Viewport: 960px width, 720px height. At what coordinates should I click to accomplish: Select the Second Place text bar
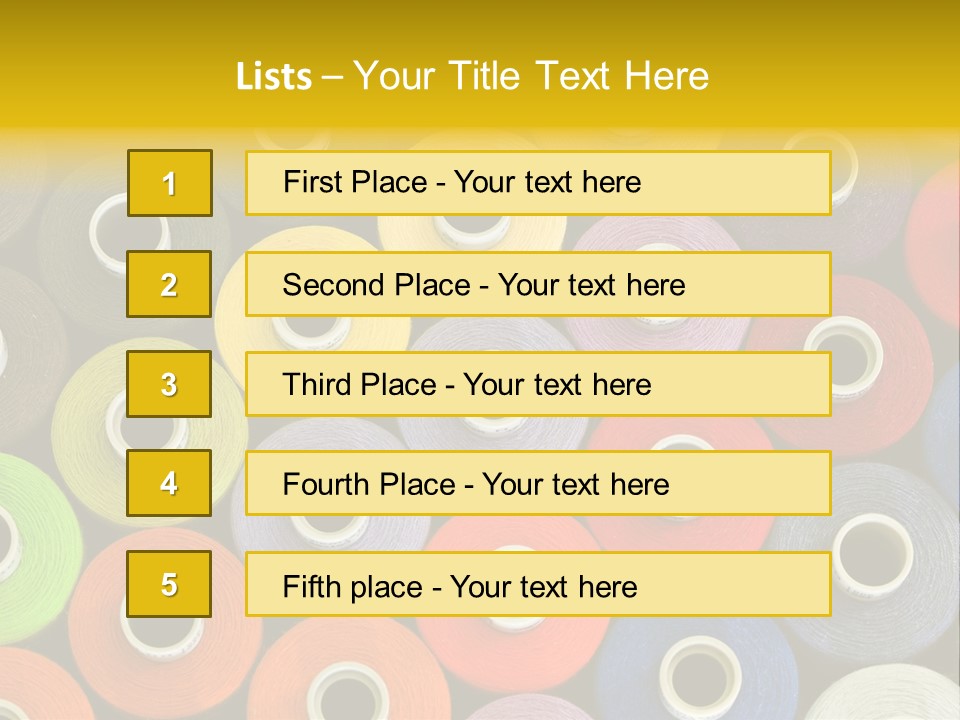coord(538,284)
